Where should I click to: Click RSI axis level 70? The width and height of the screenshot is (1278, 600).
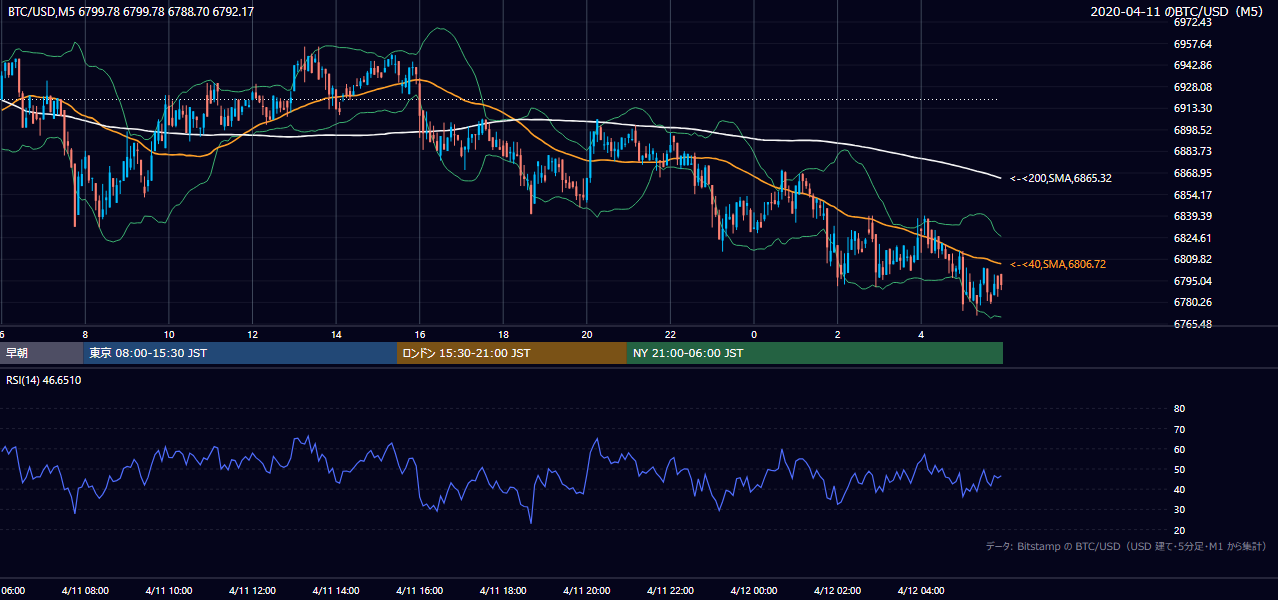tap(1179, 429)
